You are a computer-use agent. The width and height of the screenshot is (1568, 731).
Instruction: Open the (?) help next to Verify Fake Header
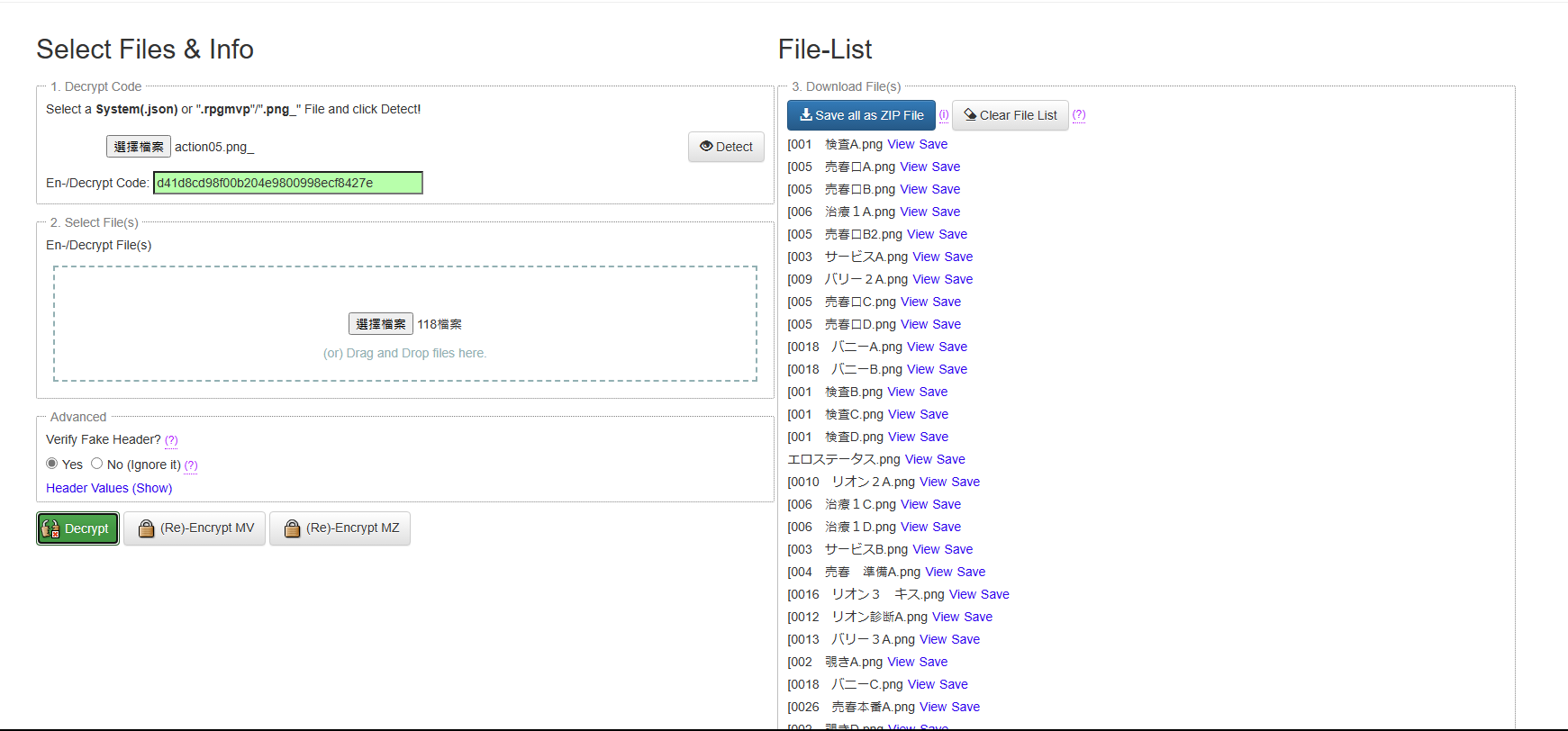(x=171, y=440)
